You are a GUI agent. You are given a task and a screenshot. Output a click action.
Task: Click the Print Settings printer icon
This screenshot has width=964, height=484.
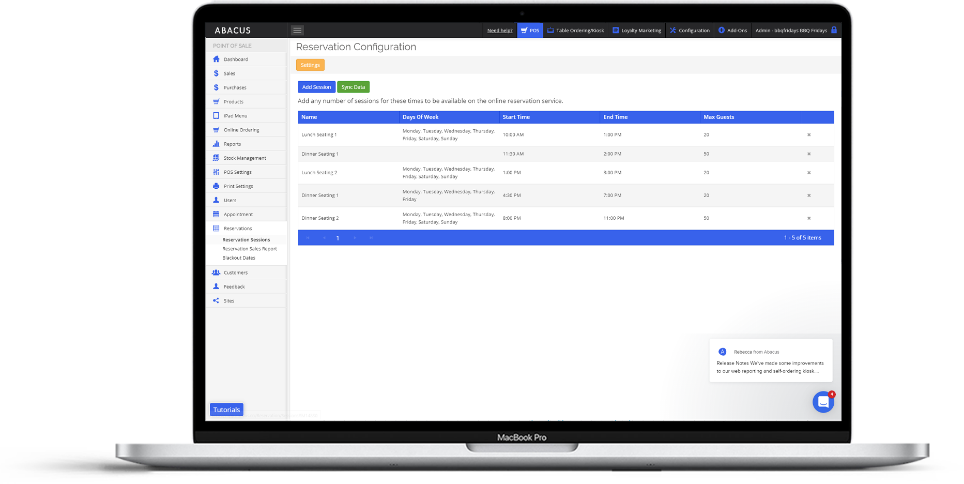[x=216, y=186]
